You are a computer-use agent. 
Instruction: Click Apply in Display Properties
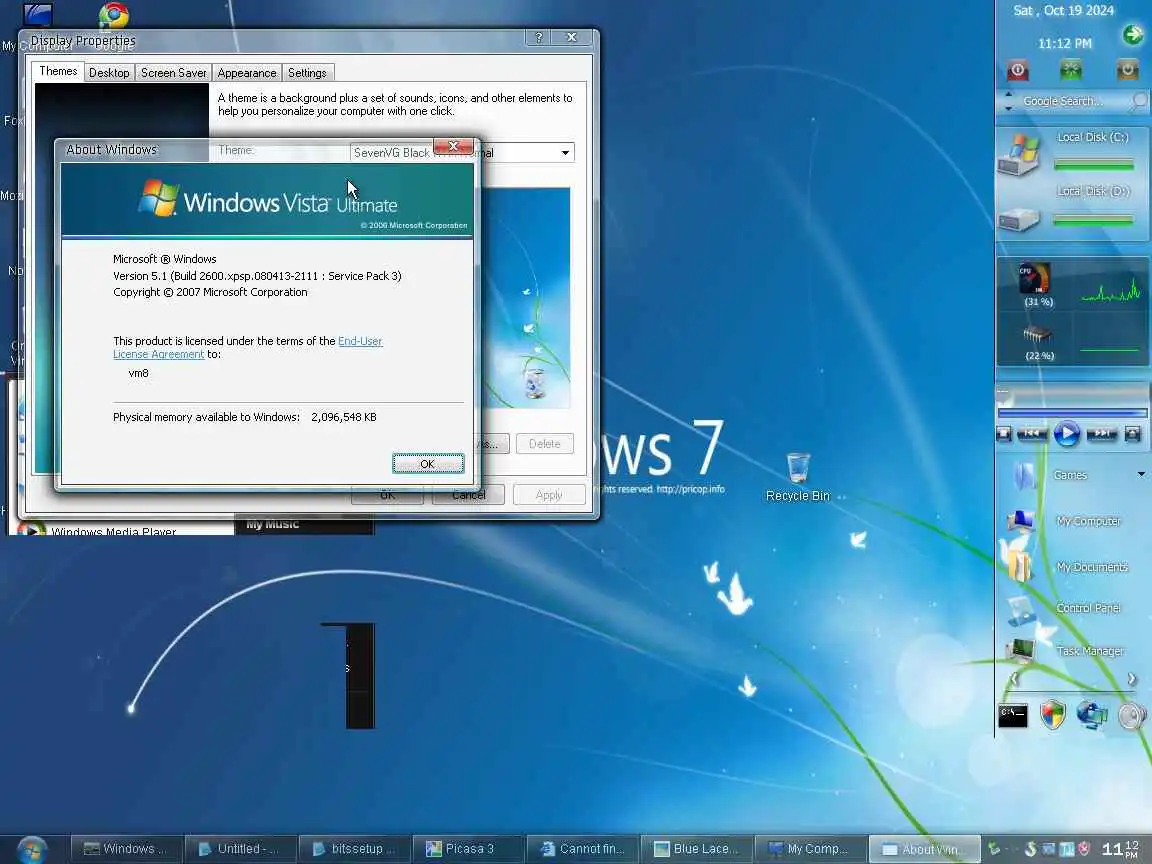[x=549, y=494]
